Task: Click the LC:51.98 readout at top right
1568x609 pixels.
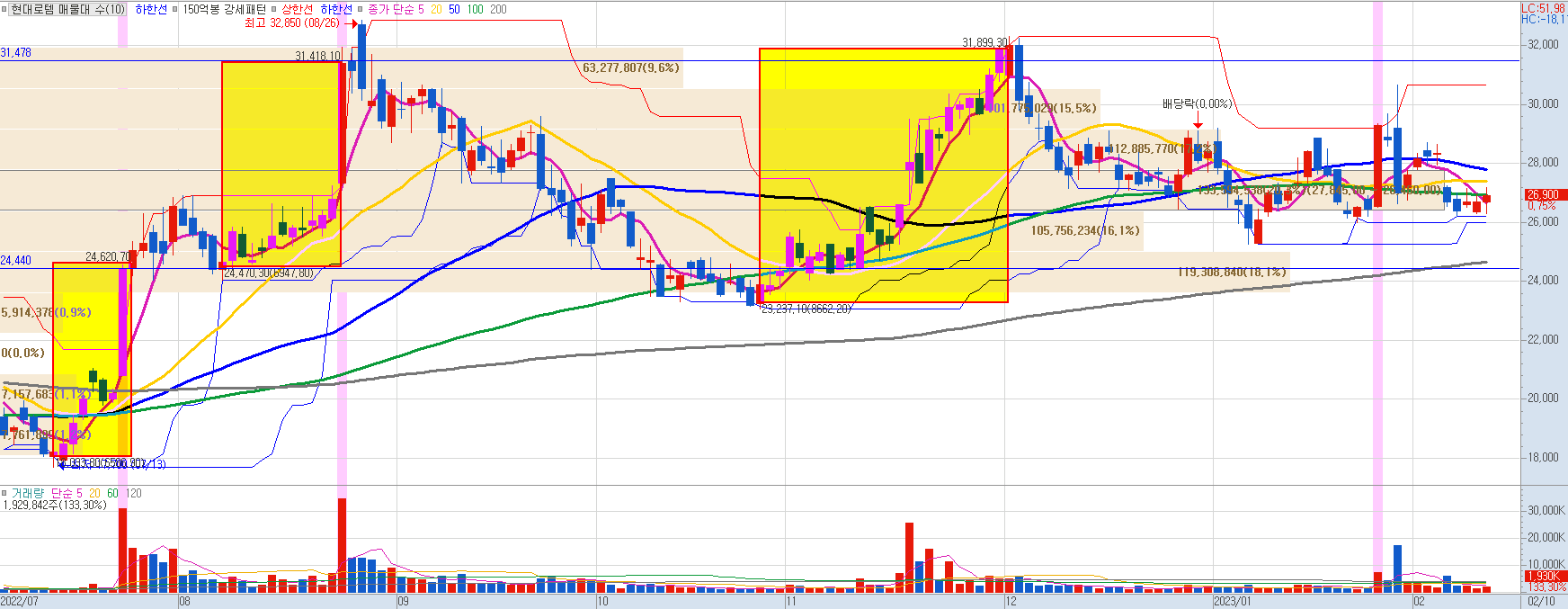Action: point(1543,7)
